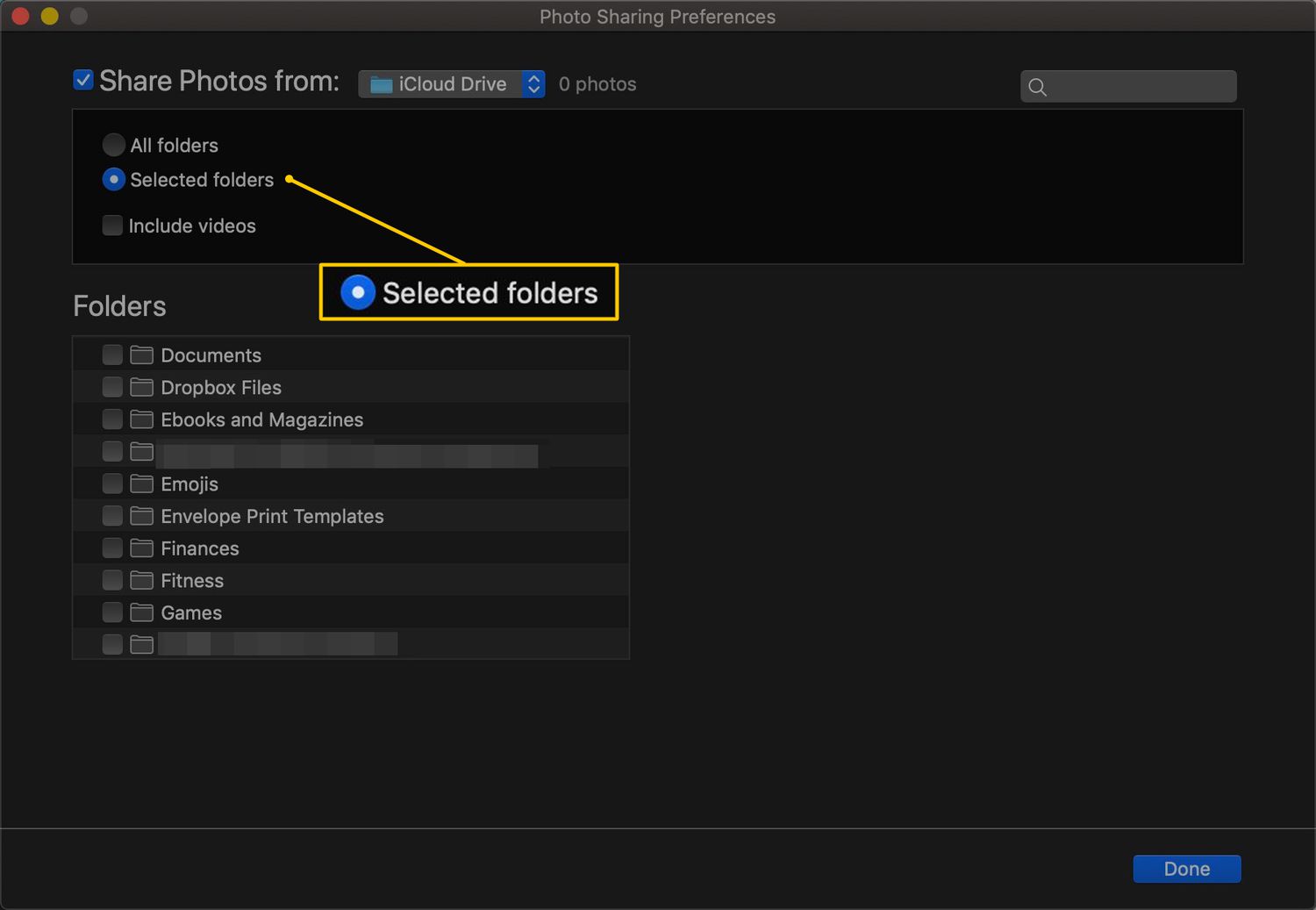Uncheck the Share Photos from checkbox

83,81
